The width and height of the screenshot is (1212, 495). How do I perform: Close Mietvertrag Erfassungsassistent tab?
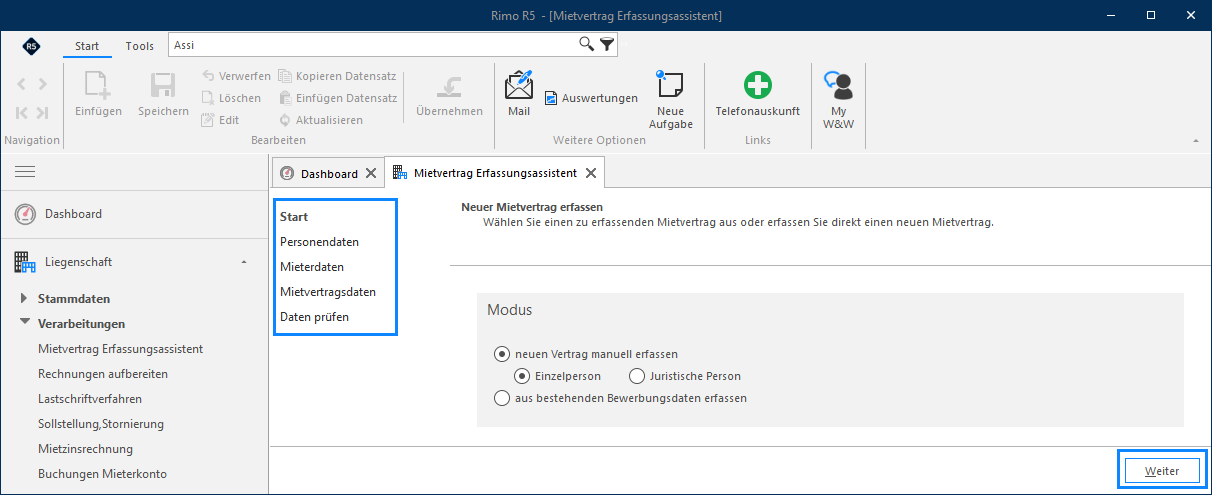pos(591,173)
